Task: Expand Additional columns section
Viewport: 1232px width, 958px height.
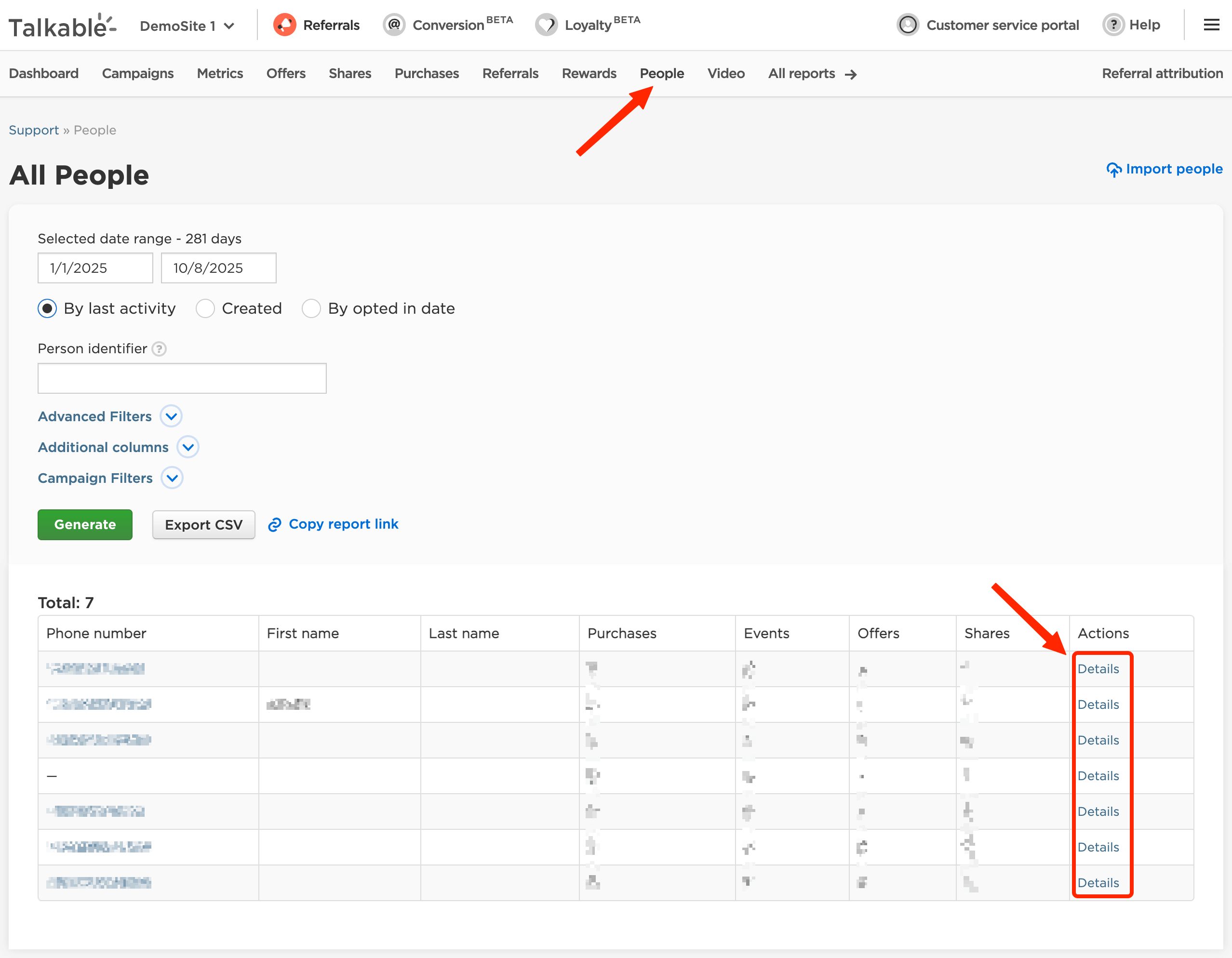Action: (188, 447)
